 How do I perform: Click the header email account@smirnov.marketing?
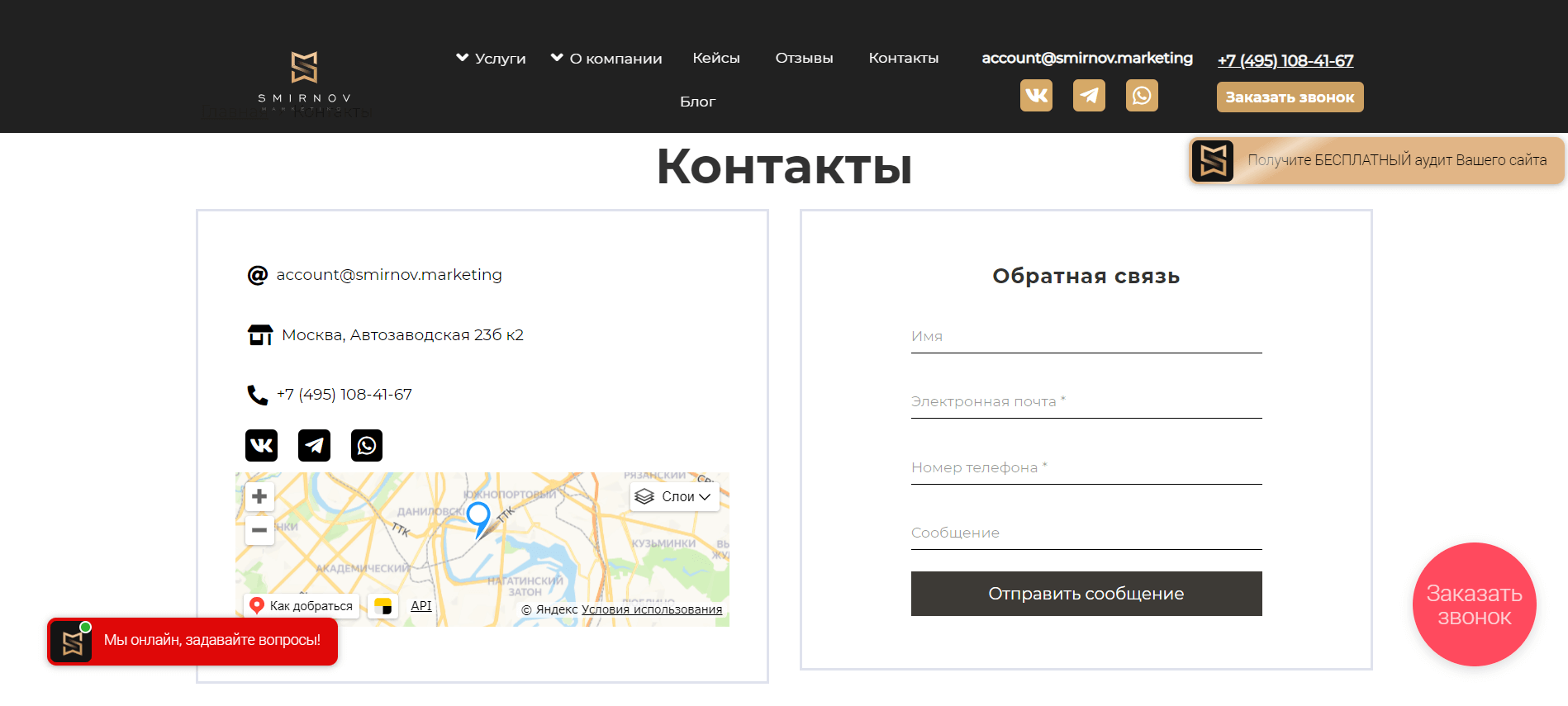pos(1087,58)
